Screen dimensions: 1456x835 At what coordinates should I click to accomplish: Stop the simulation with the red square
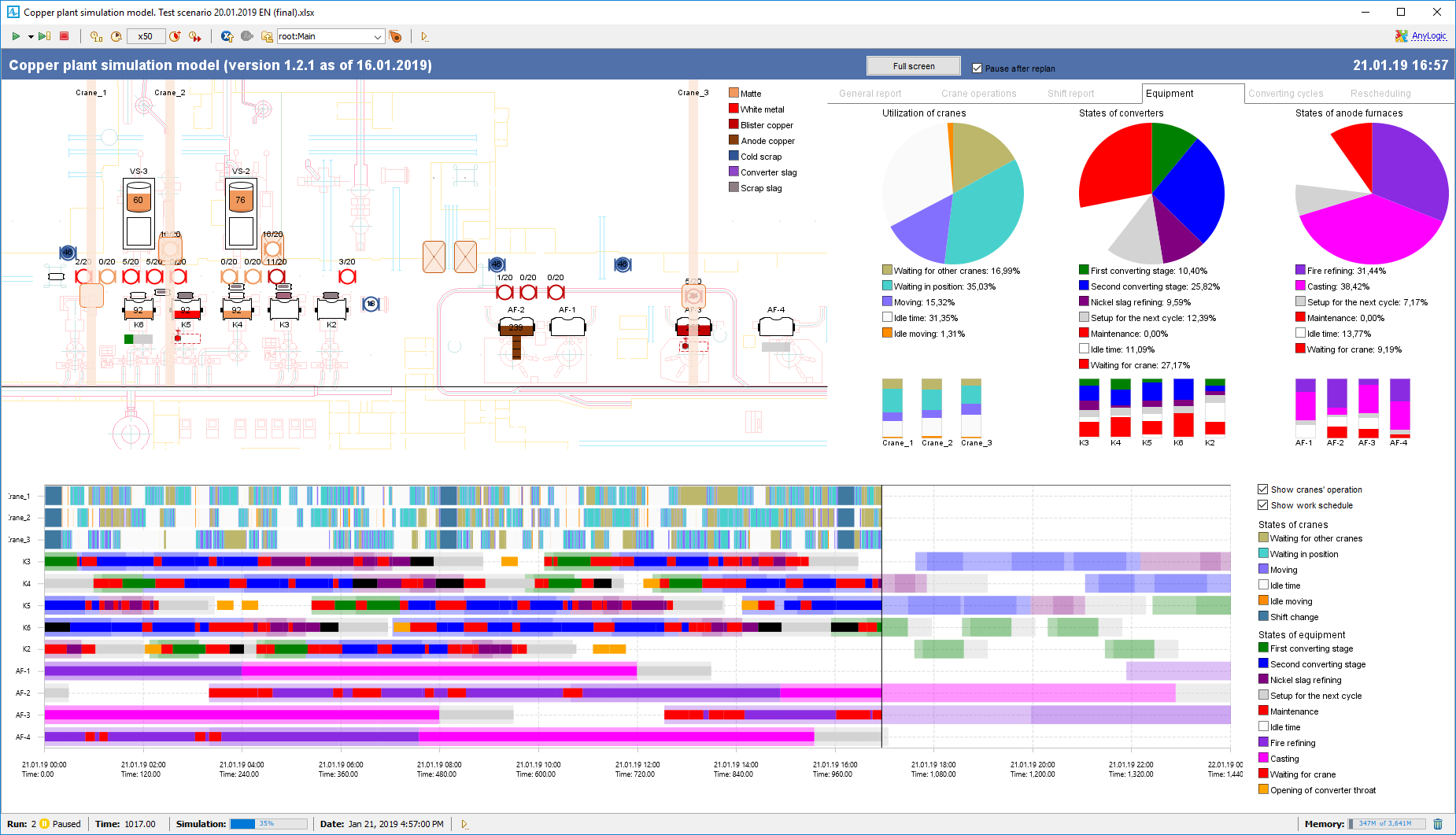65,36
